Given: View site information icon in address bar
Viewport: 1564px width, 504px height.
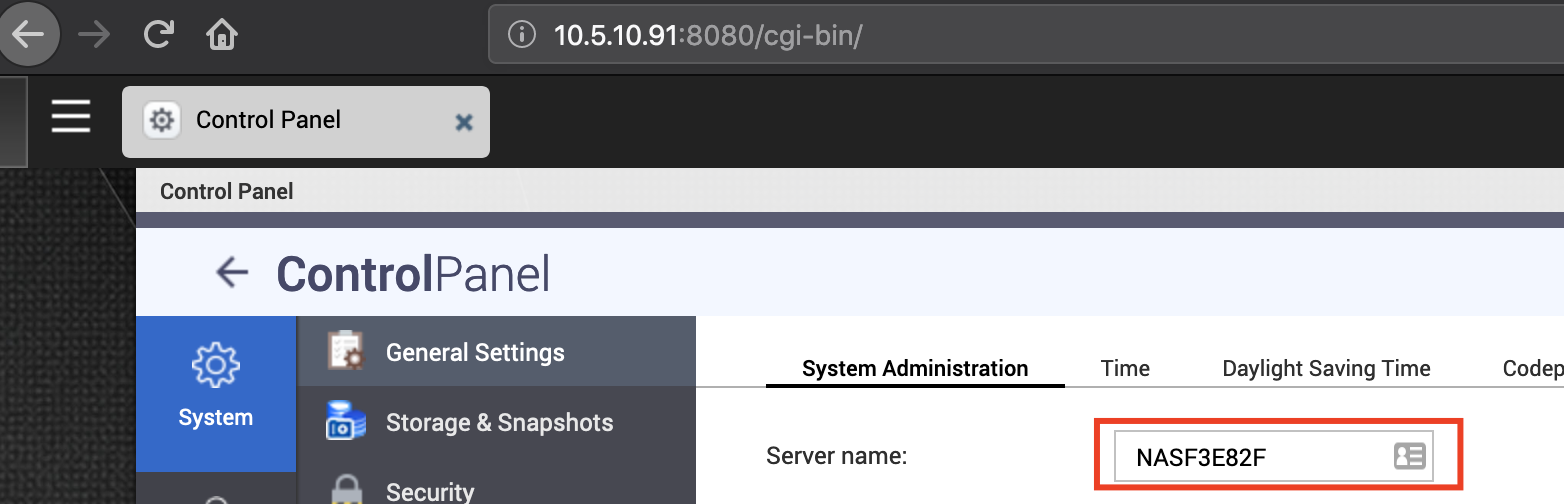Looking at the screenshot, I should [522, 36].
